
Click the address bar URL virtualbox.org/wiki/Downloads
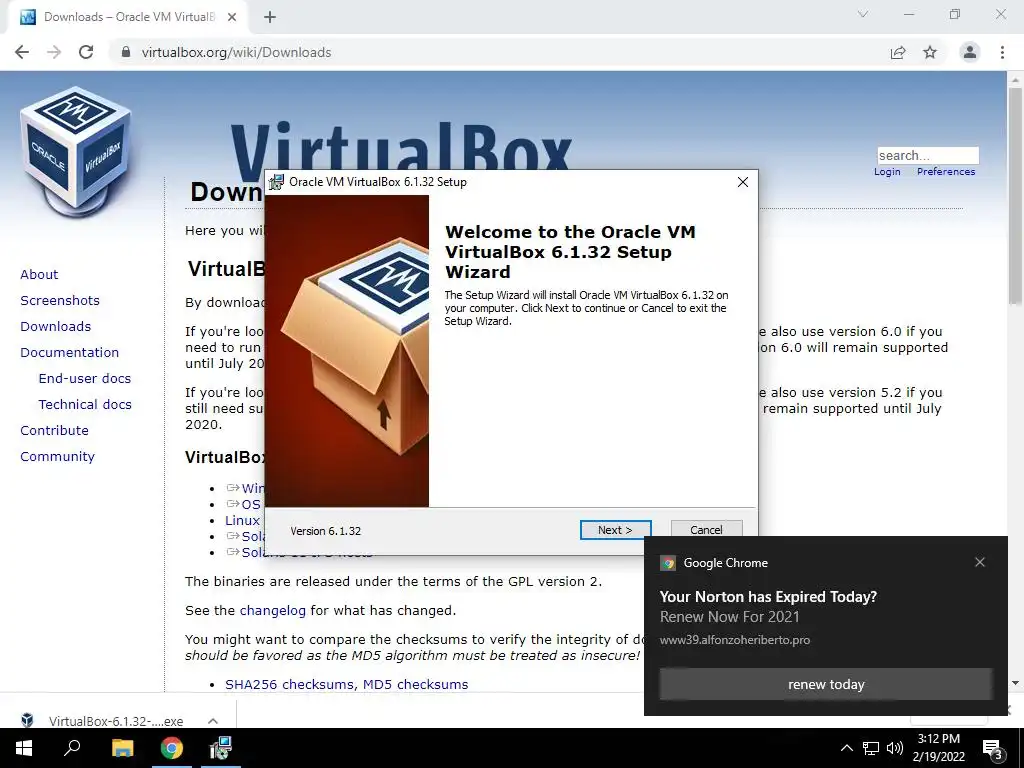(236, 52)
